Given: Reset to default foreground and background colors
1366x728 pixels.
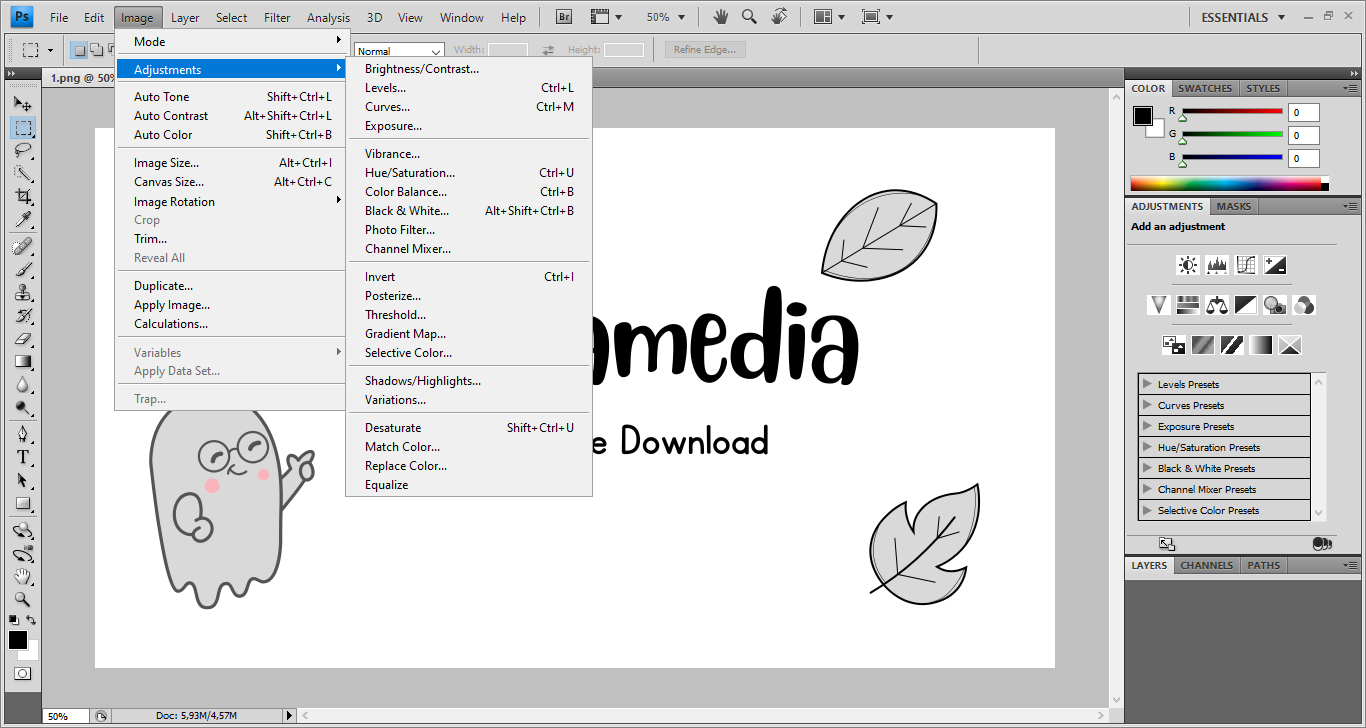Looking at the screenshot, I should pos(13,620).
